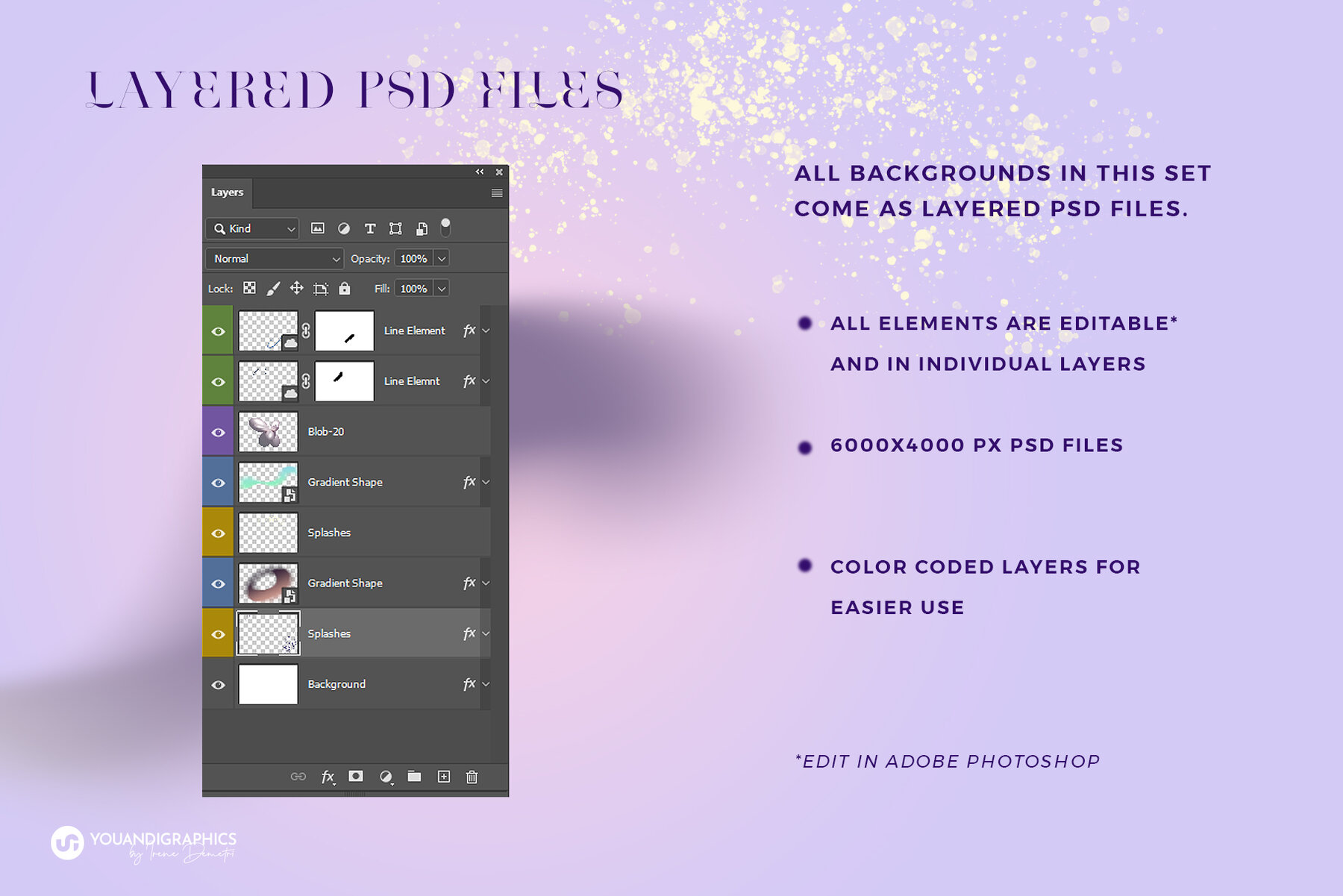Lock transparent pixels checkerboard icon
The width and height of the screenshot is (1343, 896).
(x=250, y=289)
